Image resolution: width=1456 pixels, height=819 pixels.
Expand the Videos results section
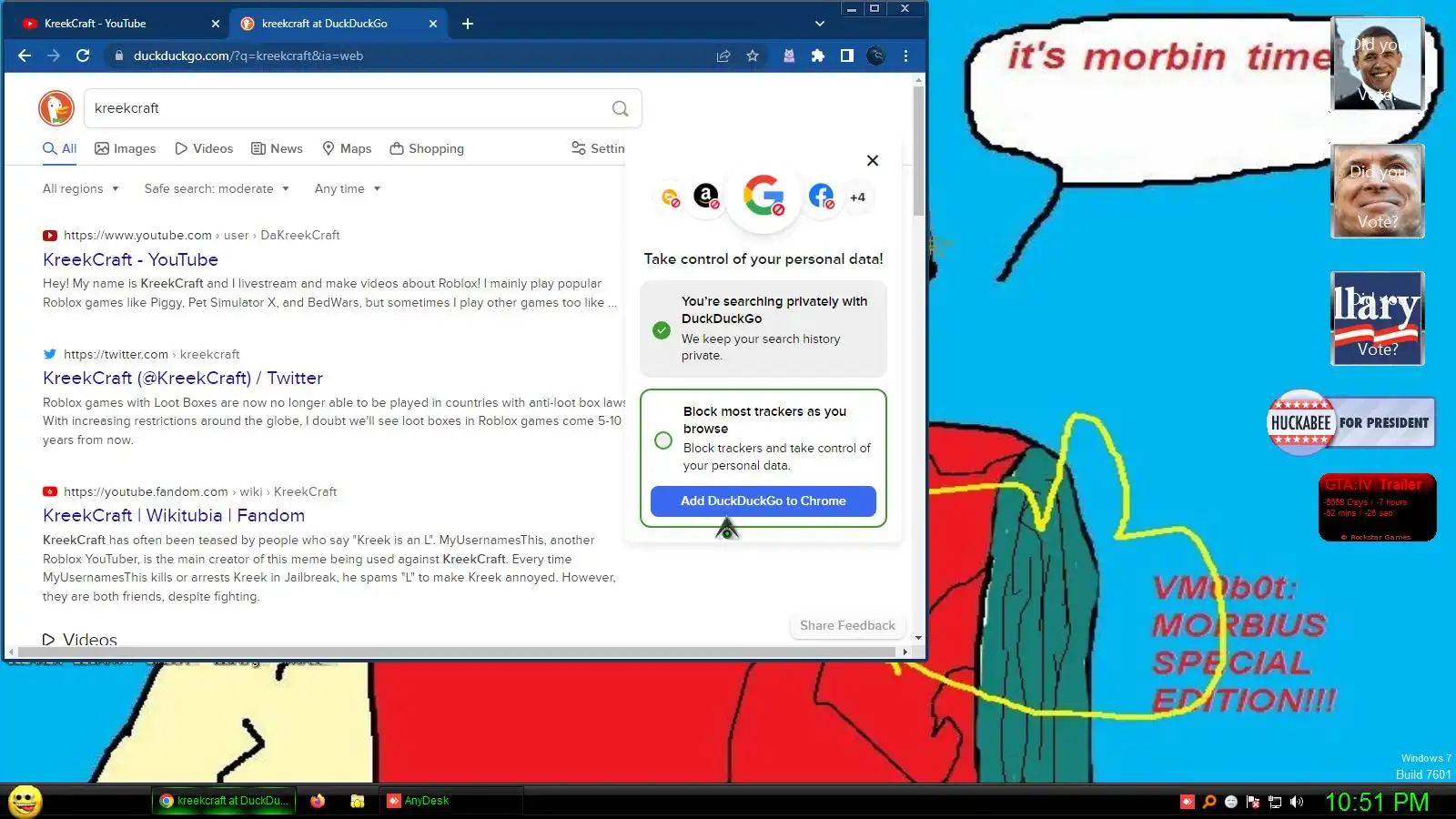click(80, 639)
